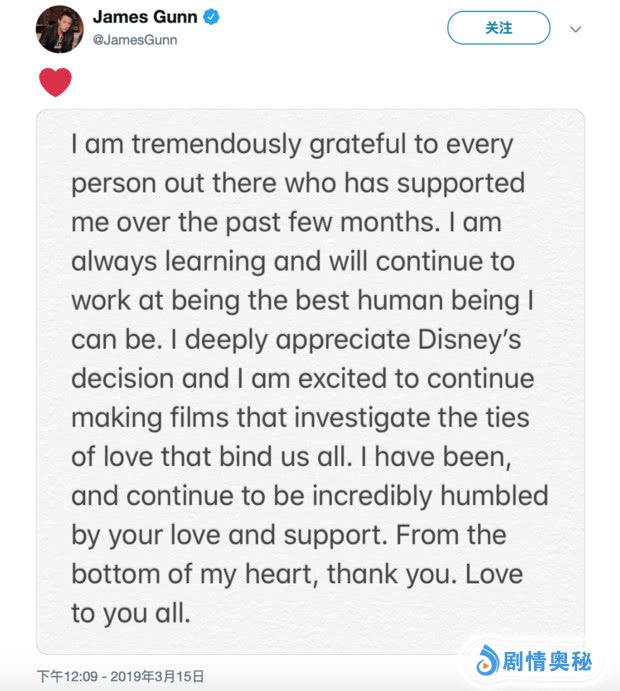Expand the tweet options chevron
620x691 pixels.
[575, 29]
